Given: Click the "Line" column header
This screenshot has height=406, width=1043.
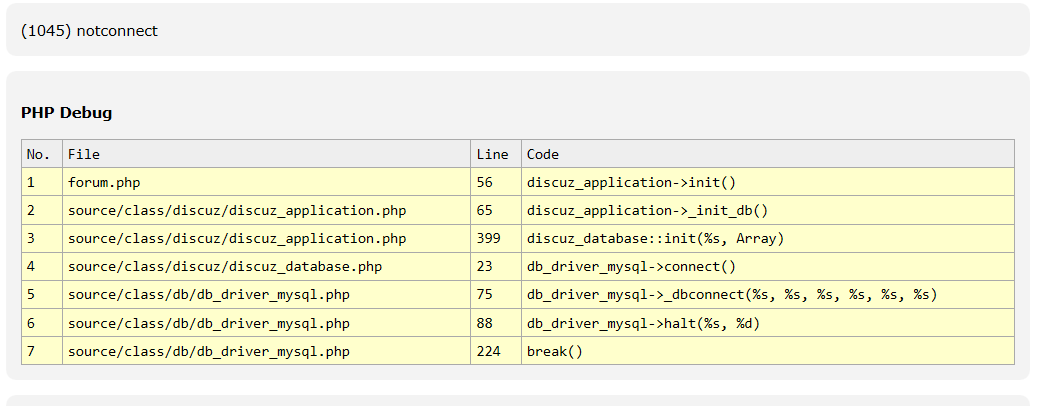Looking at the screenshot, I should point(492,154).
